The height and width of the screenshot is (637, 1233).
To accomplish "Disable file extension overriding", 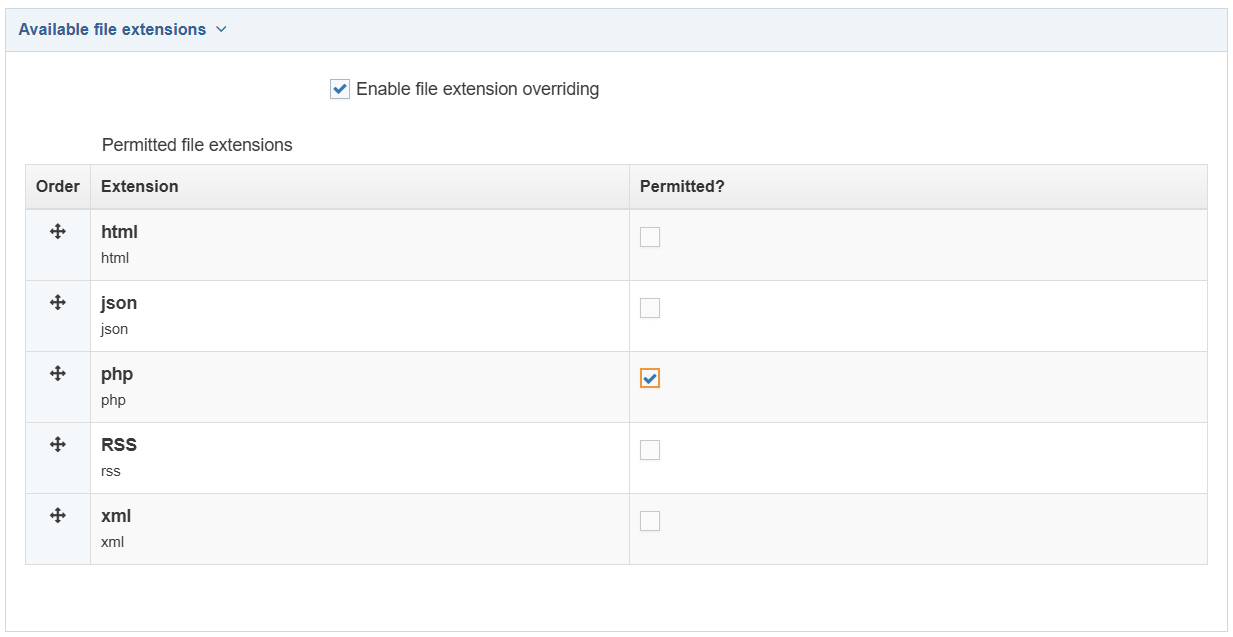I will [337, 88].
